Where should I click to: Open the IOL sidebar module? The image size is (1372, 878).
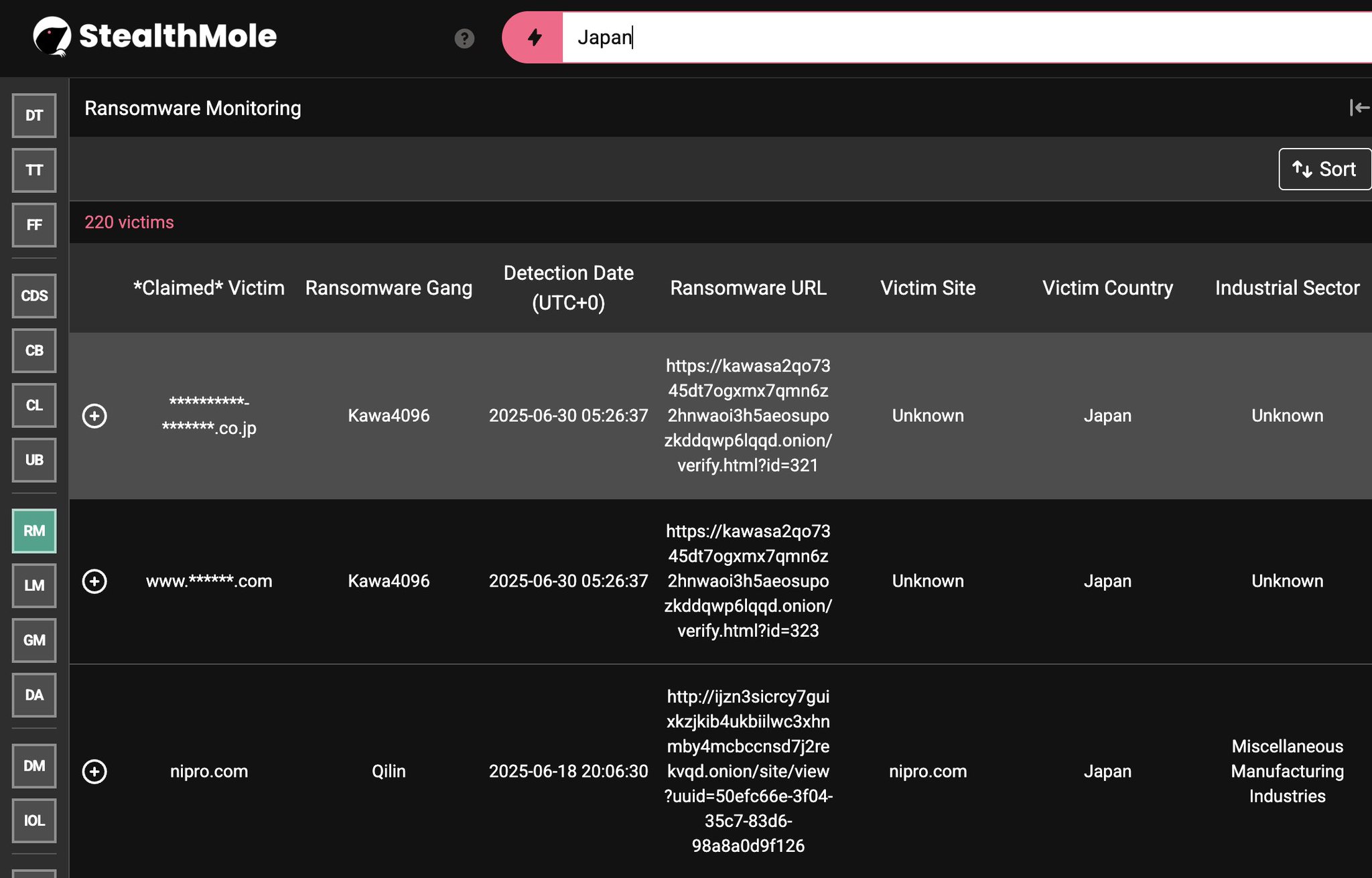tap(34, 820)
